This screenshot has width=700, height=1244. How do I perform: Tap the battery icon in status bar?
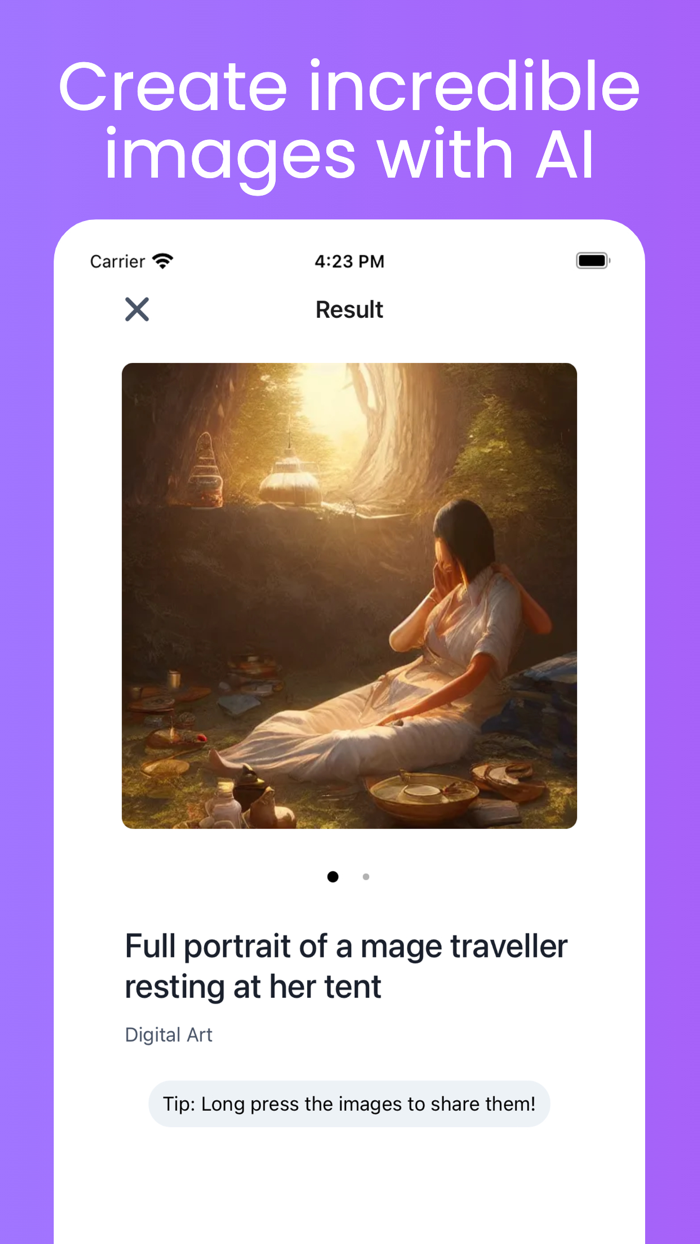[x=593, y=261]
